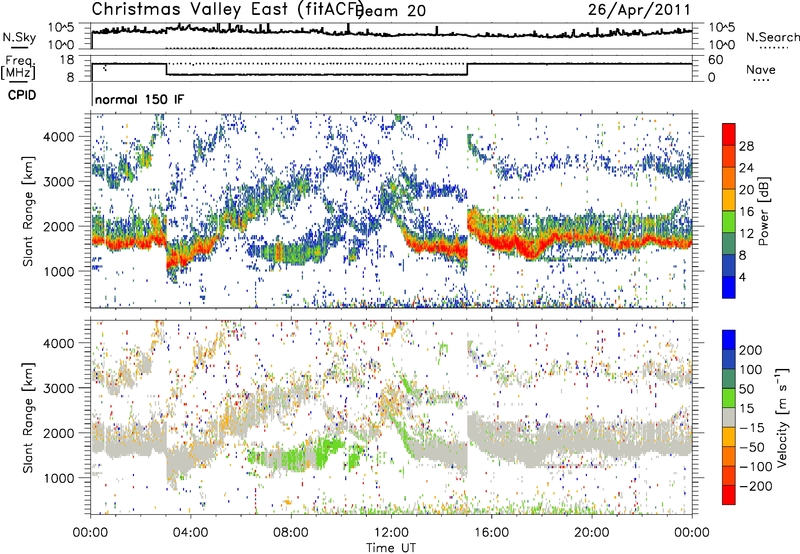Click the velocity colorbar value '200'
Viewport: 800px width, 554px height.
[x=751, y=350]
